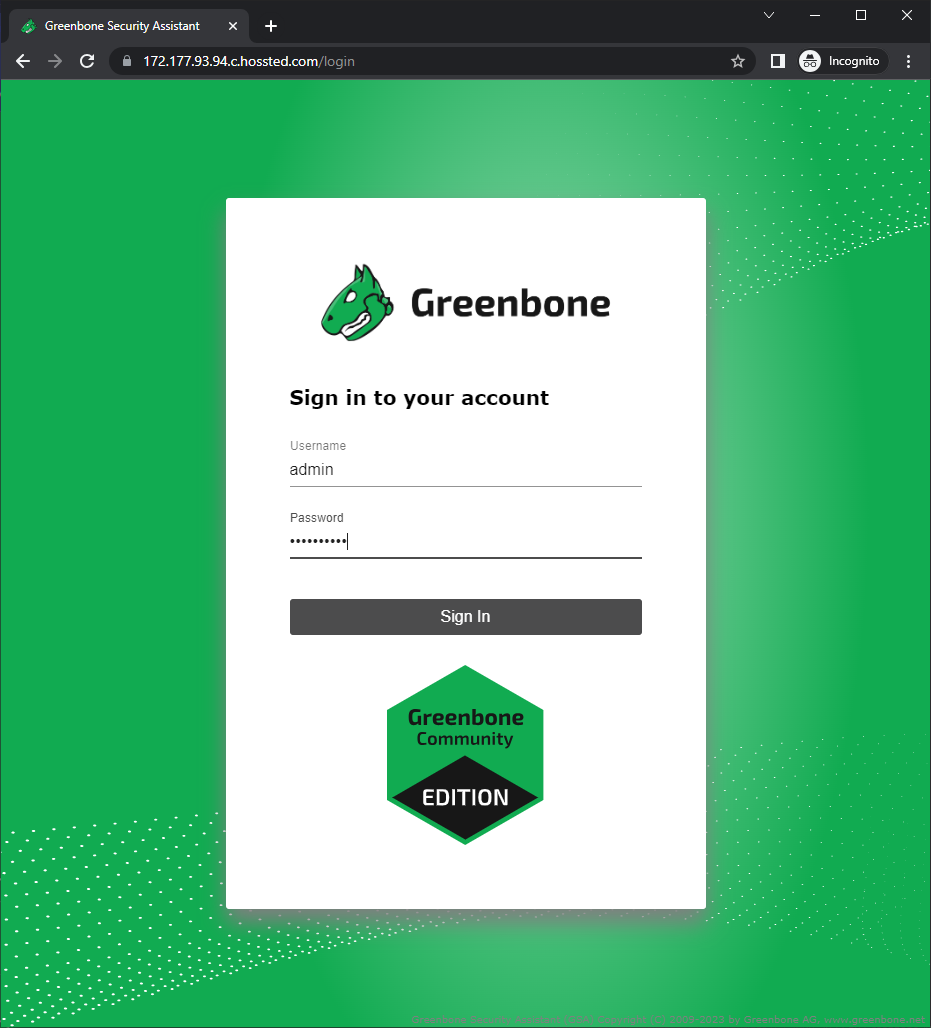Click the 'Sign in to your account' heading
The image size is (931, 1028).
[419, 398]
